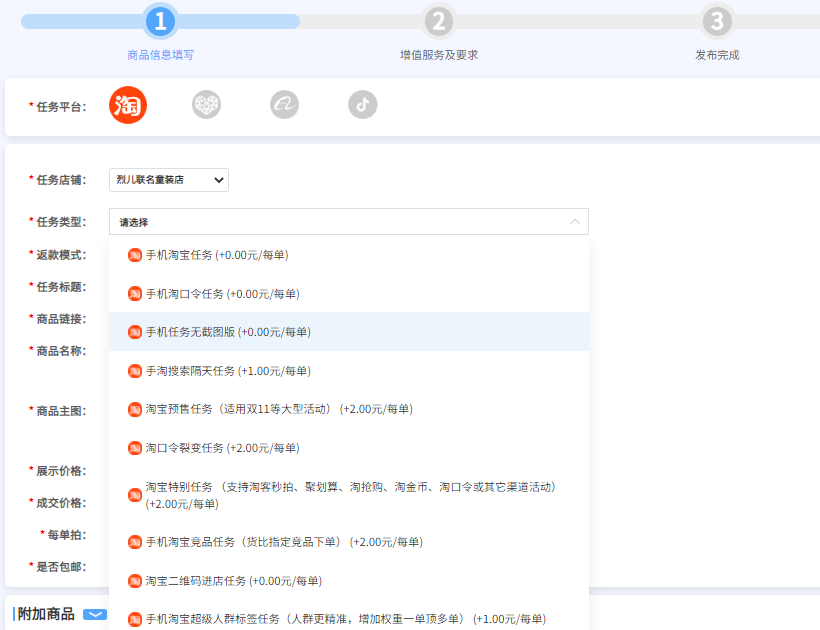The width and height of the screenshot is (820, 630).
Task: Select the cursive-letter gray platform icon
Action: coord(284,104)
